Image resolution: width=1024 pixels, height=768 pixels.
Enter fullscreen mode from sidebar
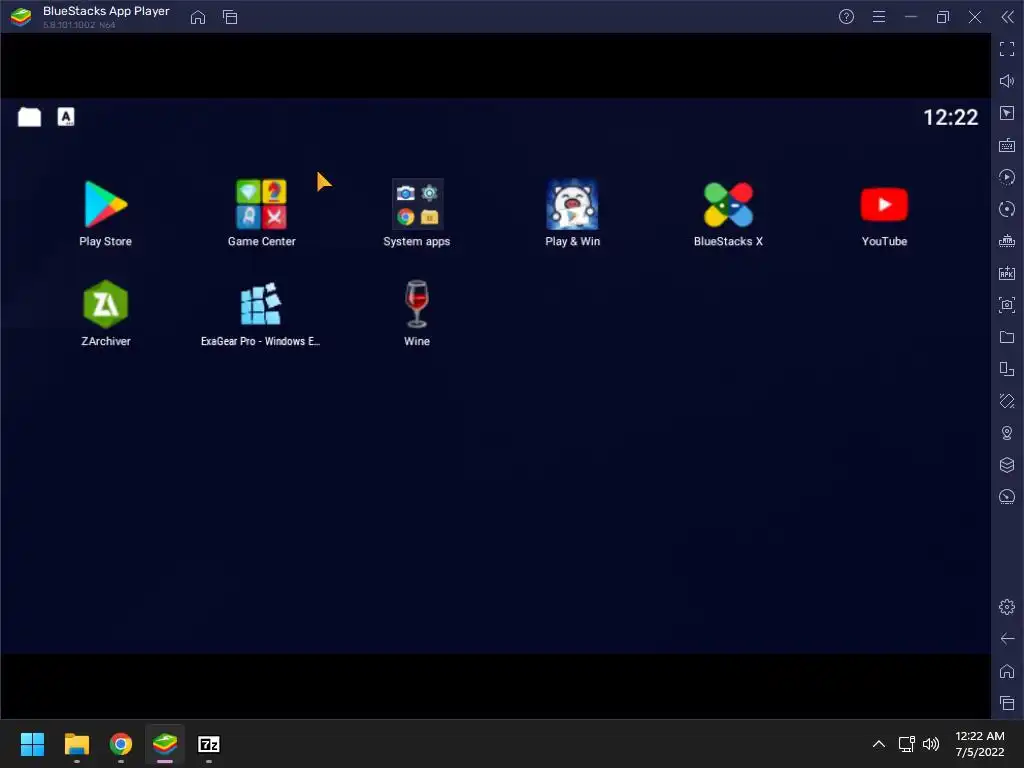point(1007,49)
